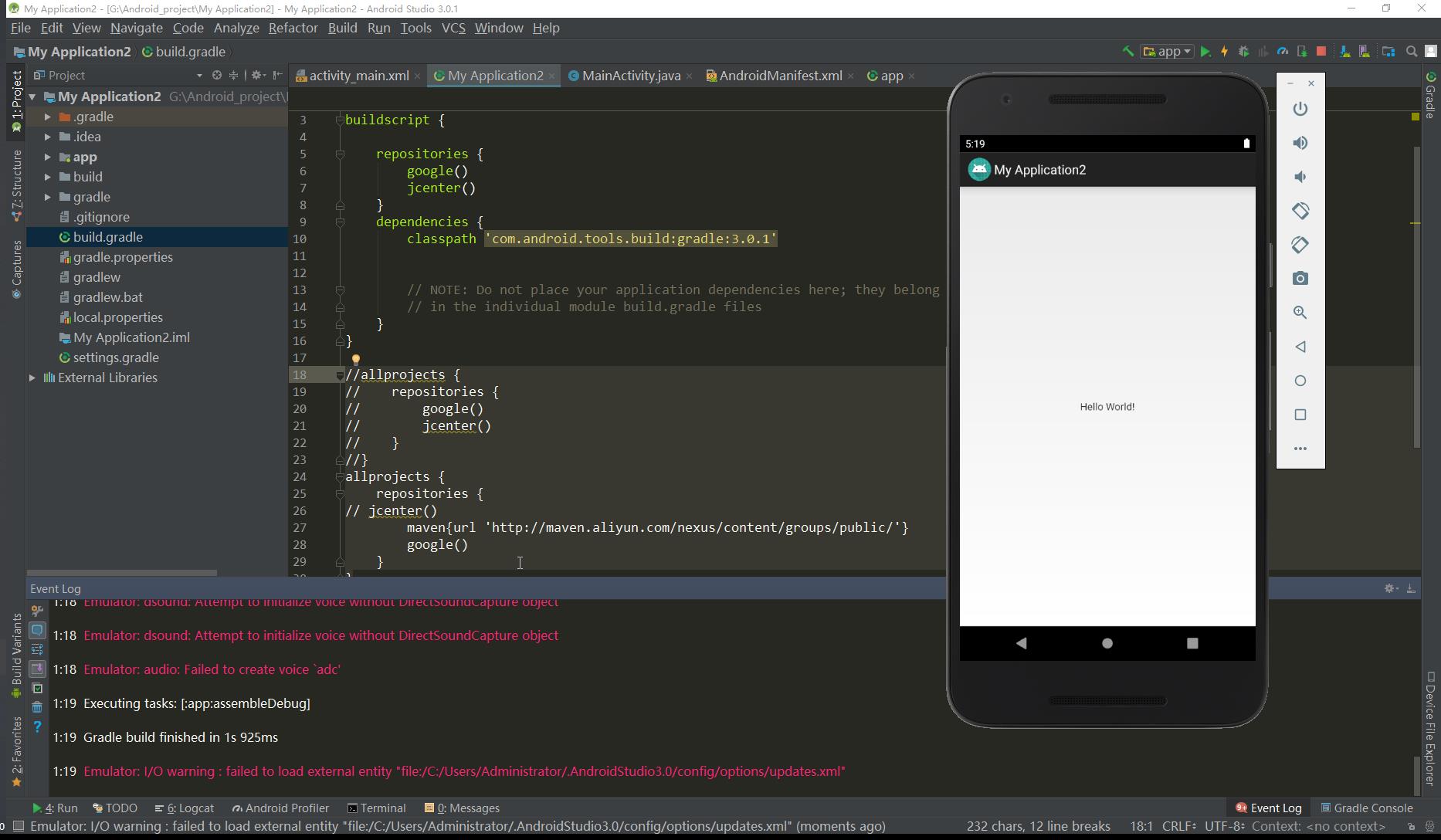Click the Make Project hammer icon

1128,52
